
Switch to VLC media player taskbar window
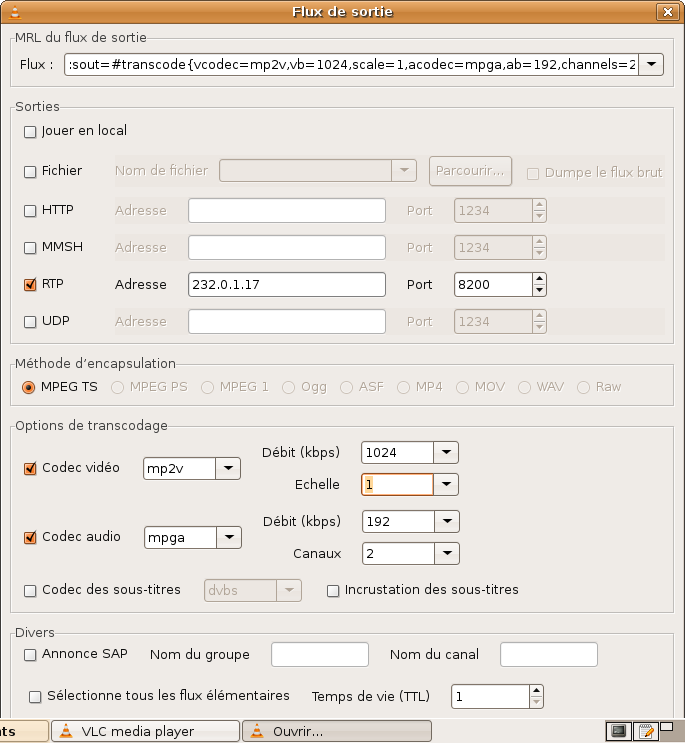pos(145,731)
